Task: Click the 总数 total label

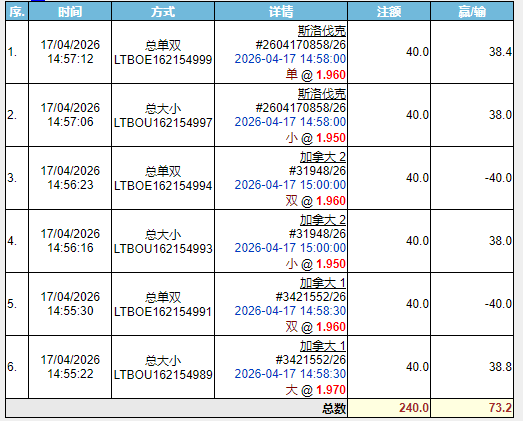Action: [334, 408]
